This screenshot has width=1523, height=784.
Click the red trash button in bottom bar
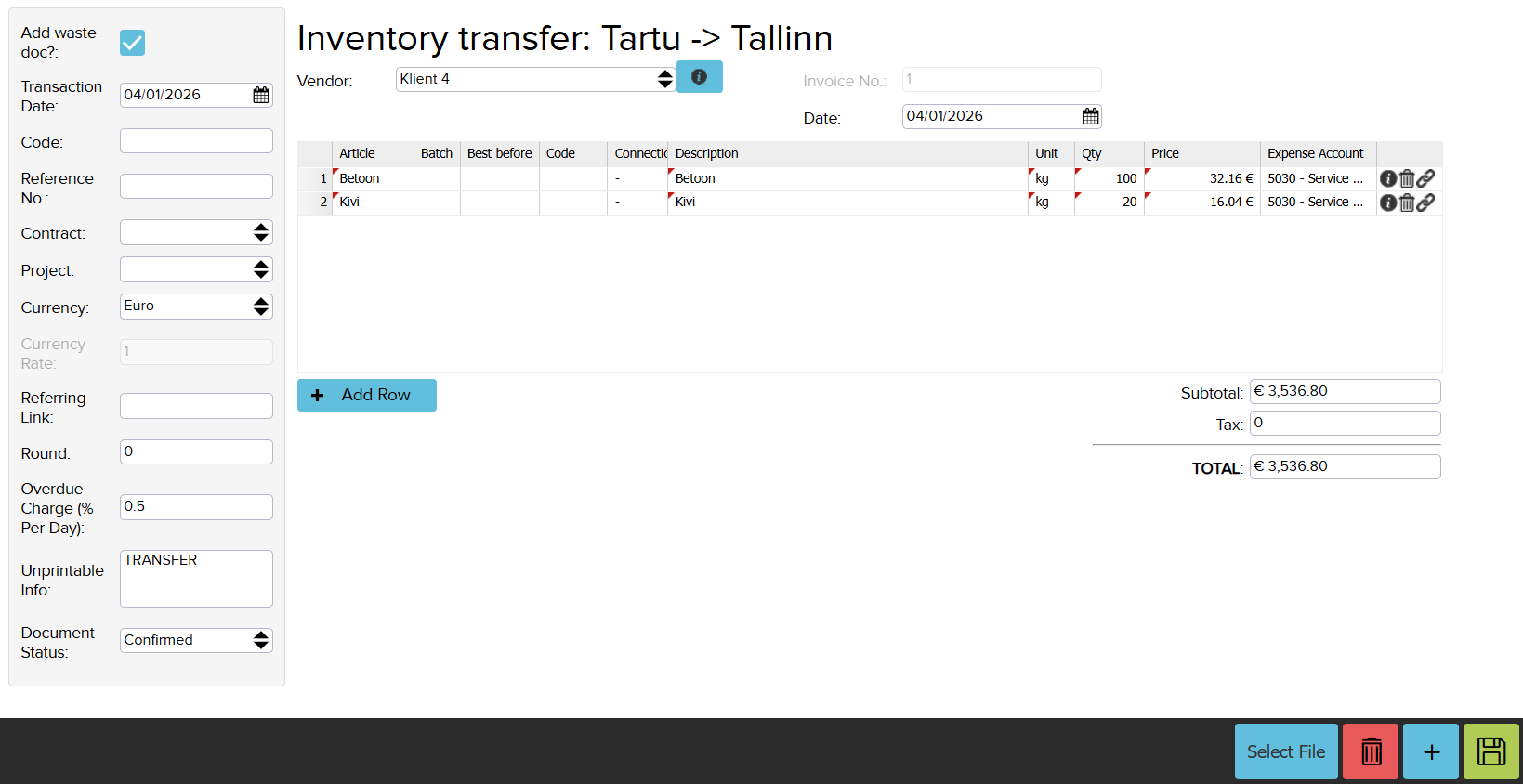click(x=1371, y=751)
